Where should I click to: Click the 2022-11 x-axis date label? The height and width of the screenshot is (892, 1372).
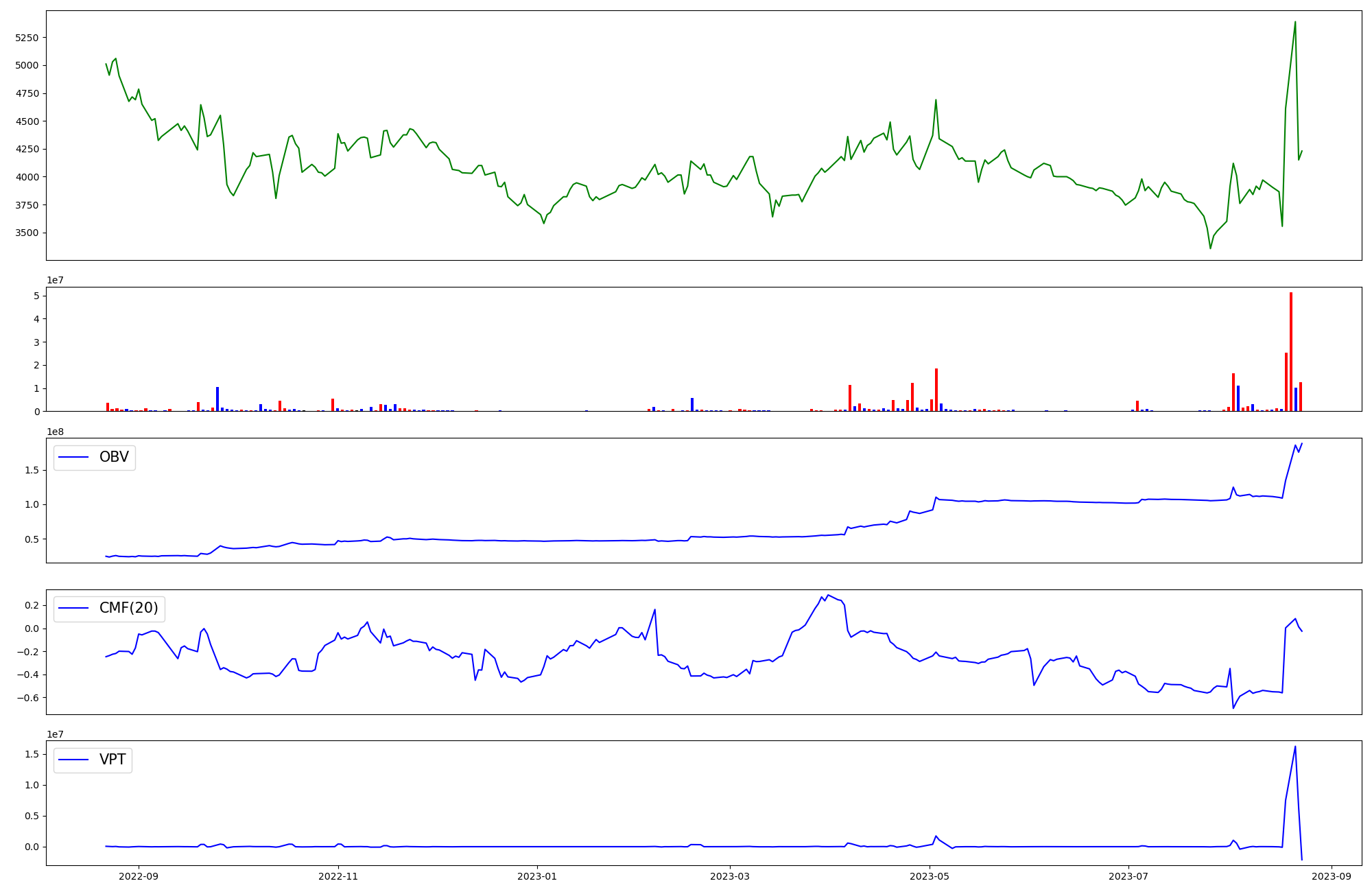click(x=338, y=876)
